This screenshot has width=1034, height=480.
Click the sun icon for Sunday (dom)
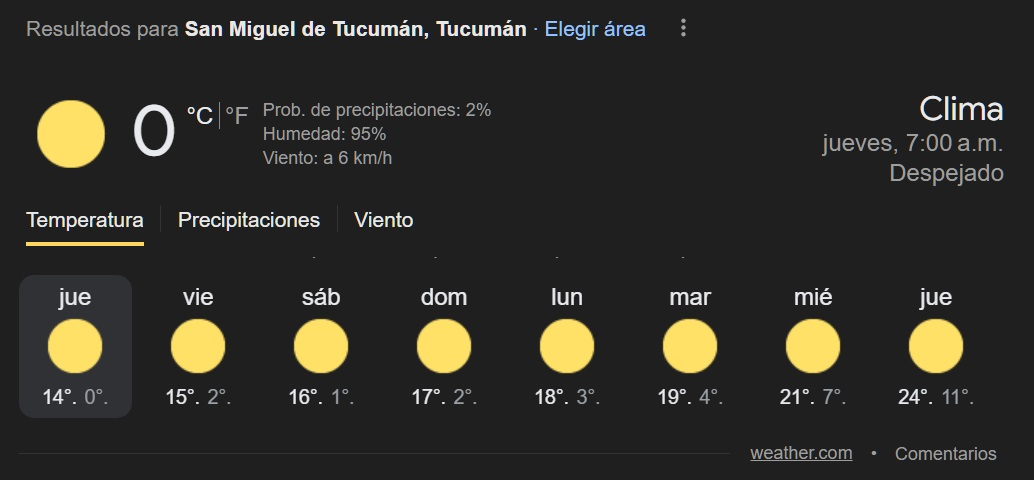(444, 347)
